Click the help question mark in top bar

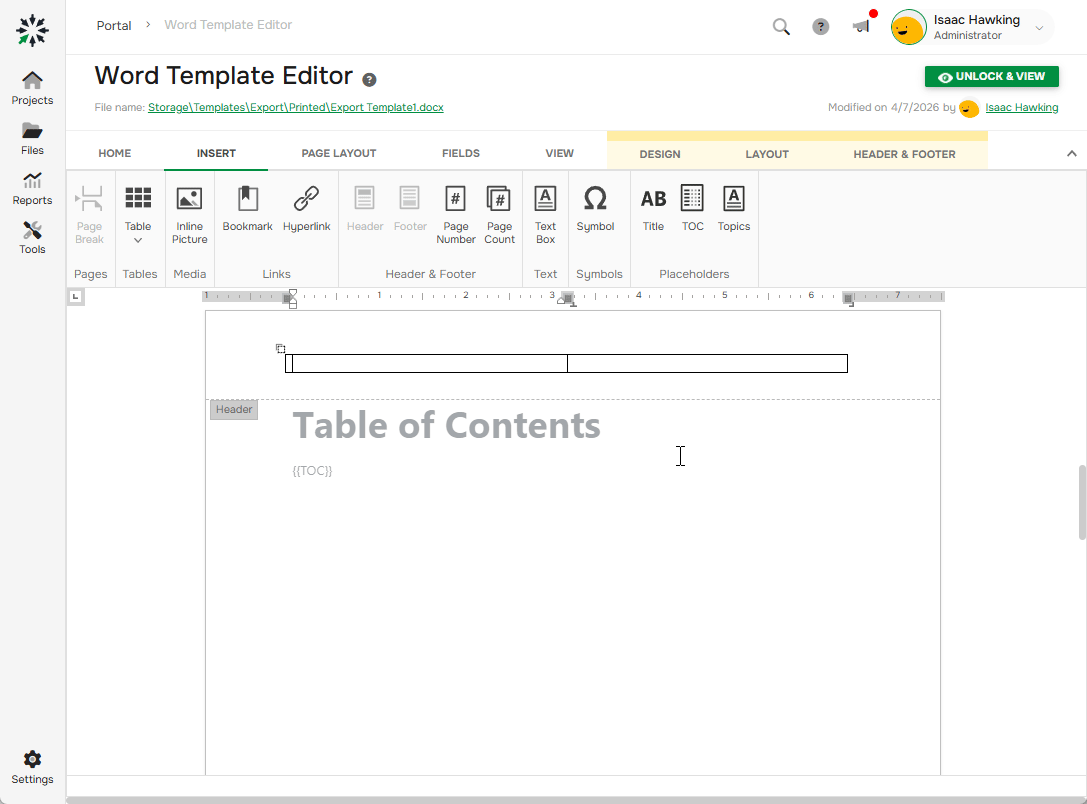[821, 27]
